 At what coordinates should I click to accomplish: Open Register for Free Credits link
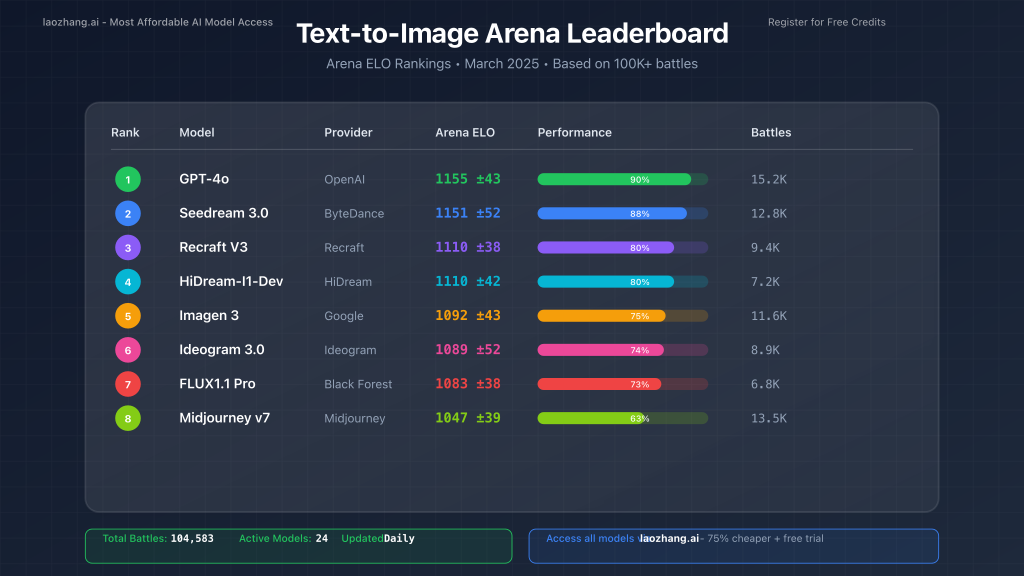coord(826,22)
